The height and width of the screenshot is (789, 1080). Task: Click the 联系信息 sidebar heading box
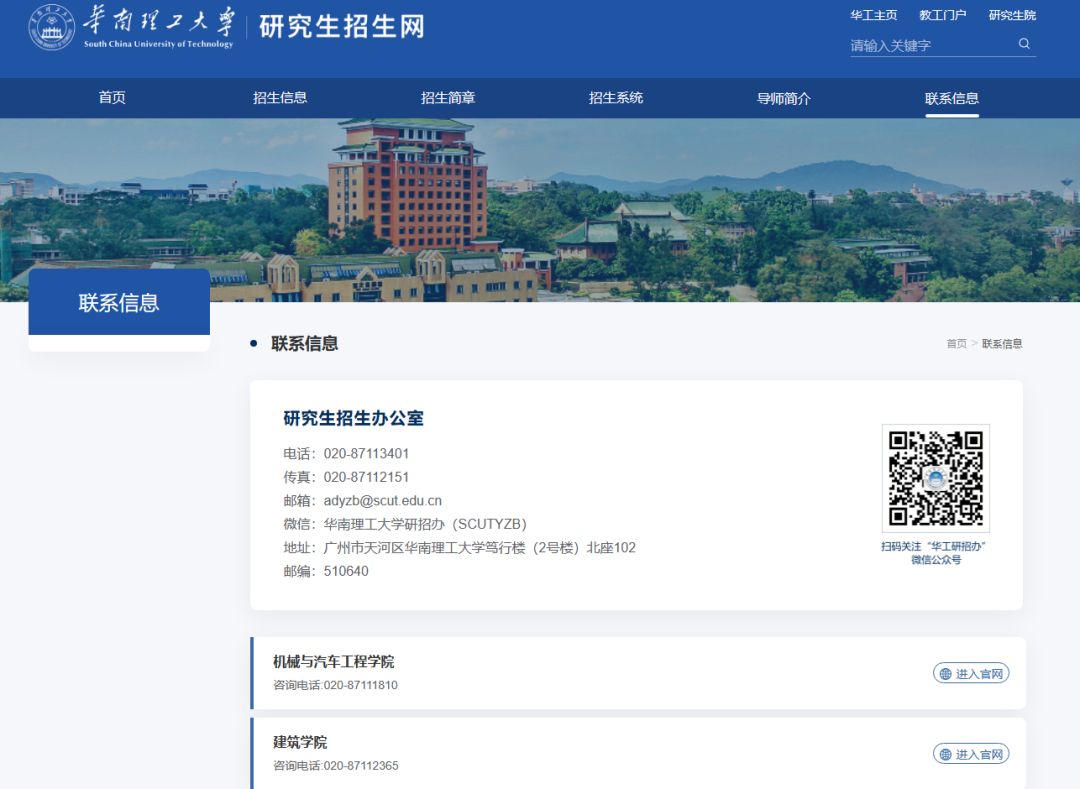pyautogui.click(x=119, y=302)
